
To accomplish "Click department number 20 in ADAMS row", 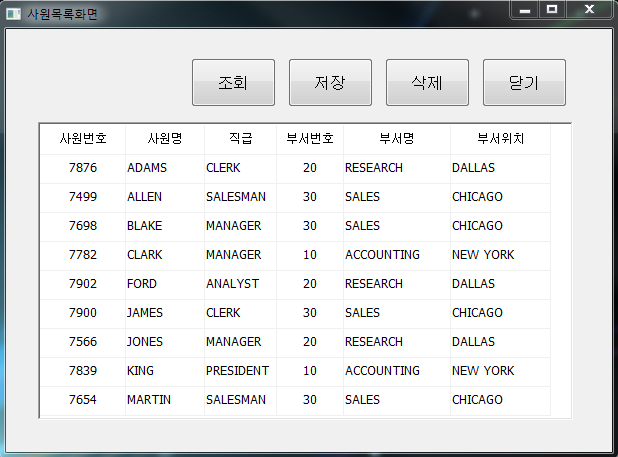I will coord(310,168).
